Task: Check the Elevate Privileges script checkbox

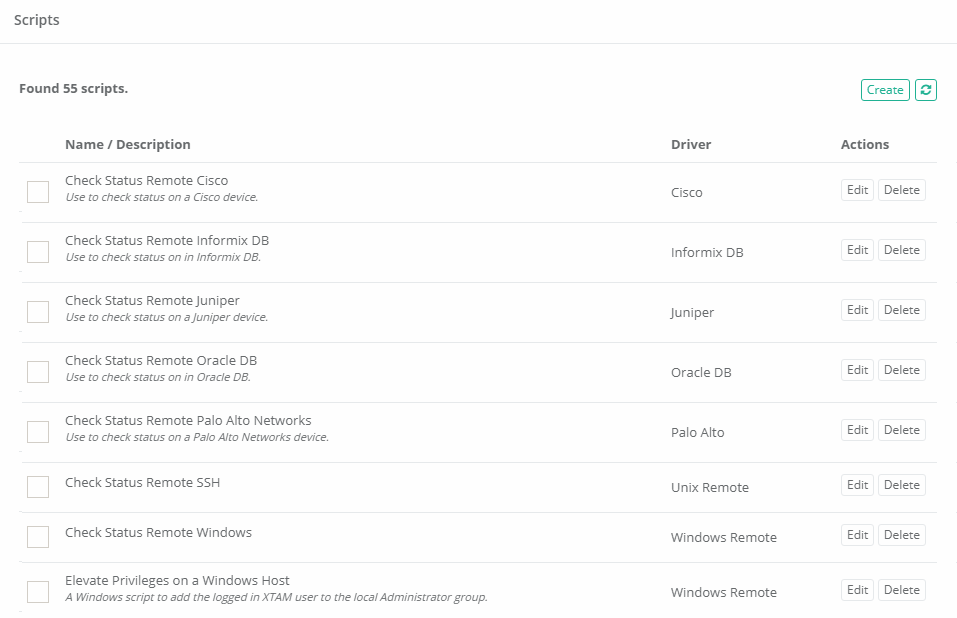Action: pyautogui.click(x=38, y=592)
